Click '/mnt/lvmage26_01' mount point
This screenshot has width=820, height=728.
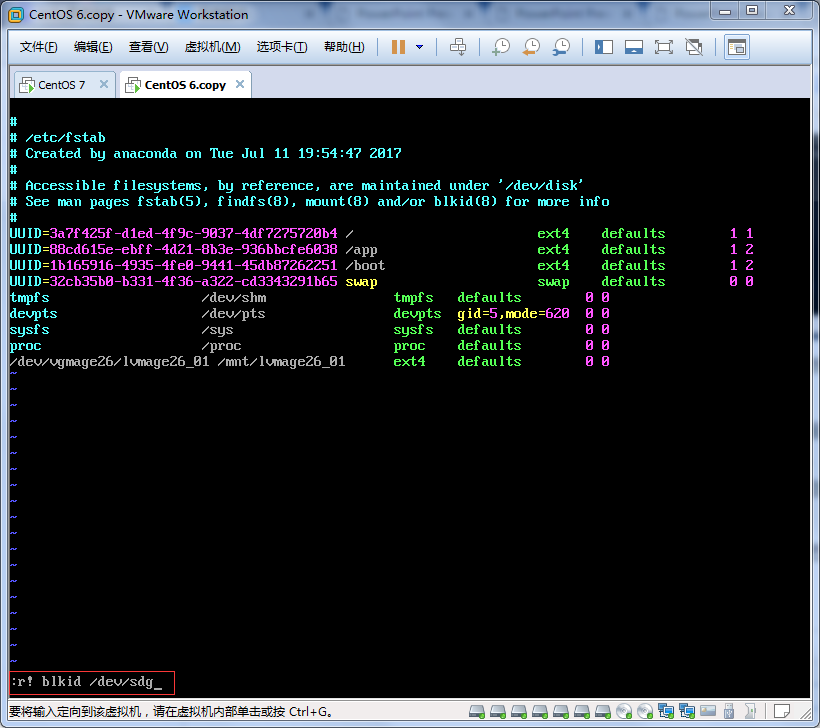281,362
